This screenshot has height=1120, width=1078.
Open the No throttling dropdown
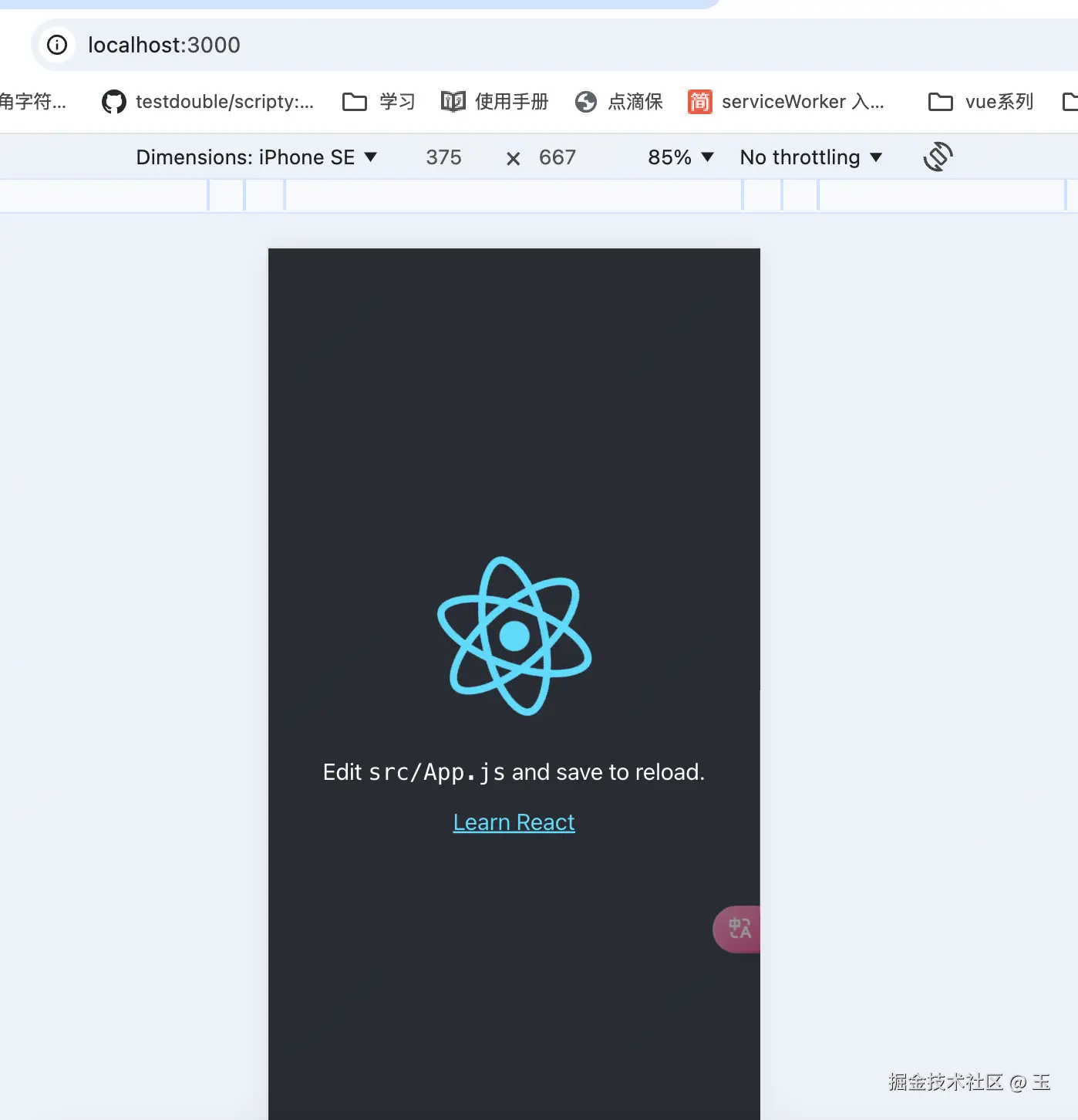coord(811,157)
